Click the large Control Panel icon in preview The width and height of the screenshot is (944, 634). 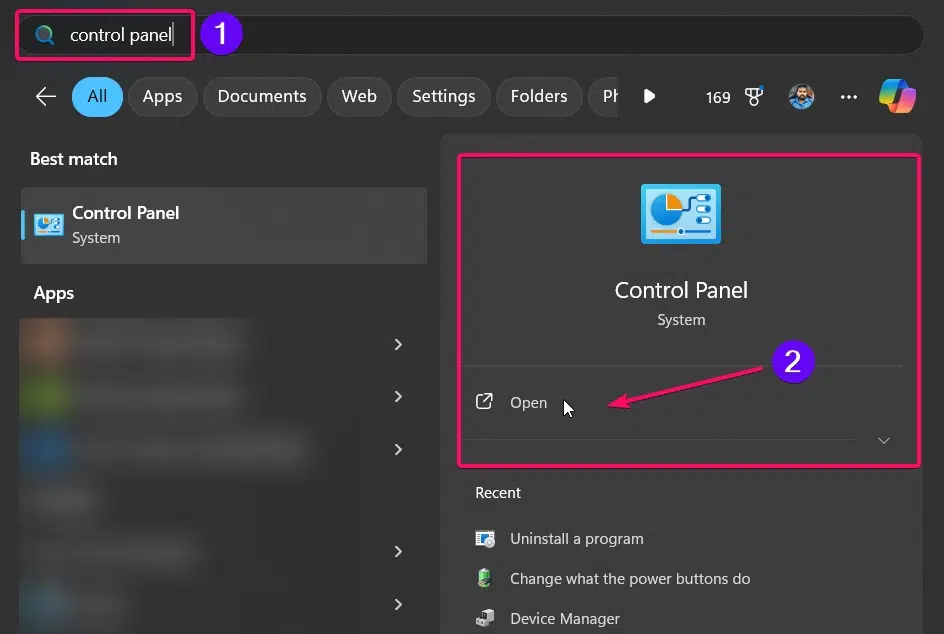click(681, 214)
